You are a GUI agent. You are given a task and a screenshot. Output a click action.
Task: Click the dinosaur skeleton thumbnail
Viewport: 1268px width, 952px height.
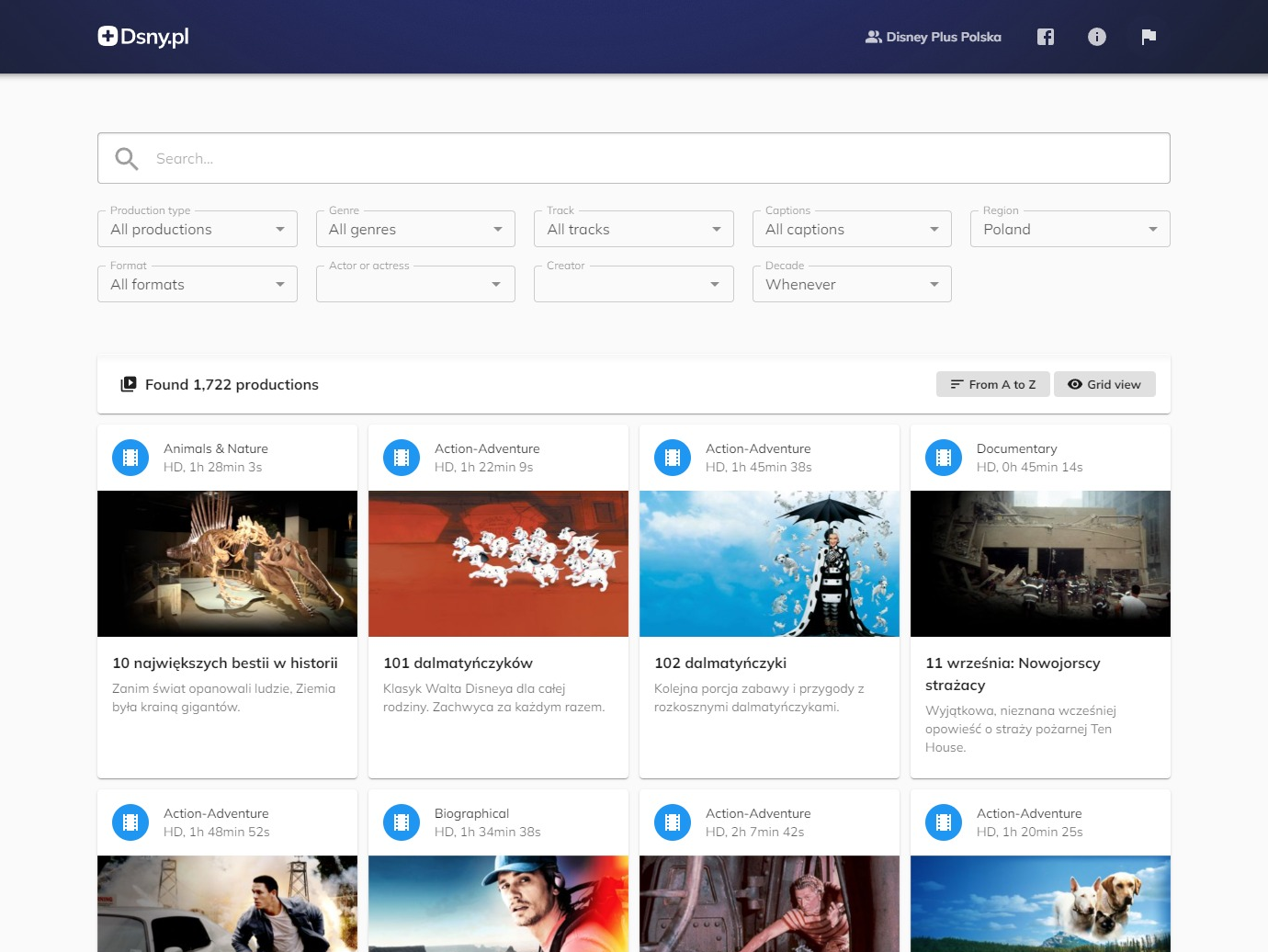(227, 563)
